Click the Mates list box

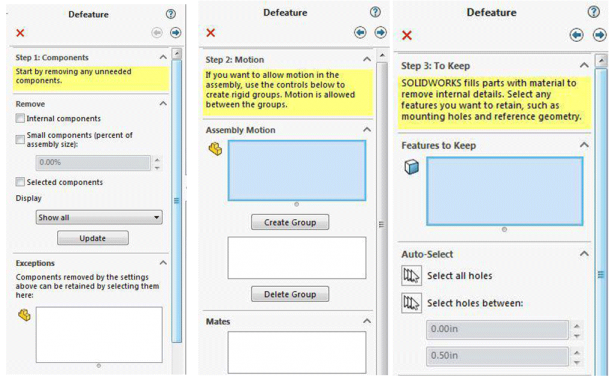297,352
